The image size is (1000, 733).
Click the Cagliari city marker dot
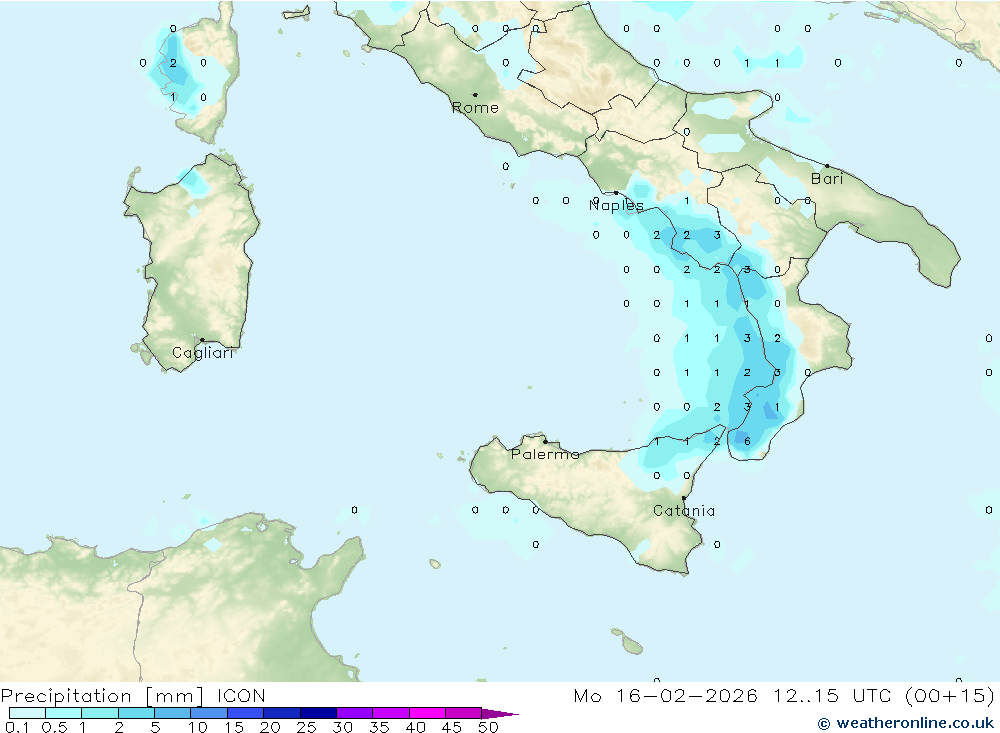(202, 340)
